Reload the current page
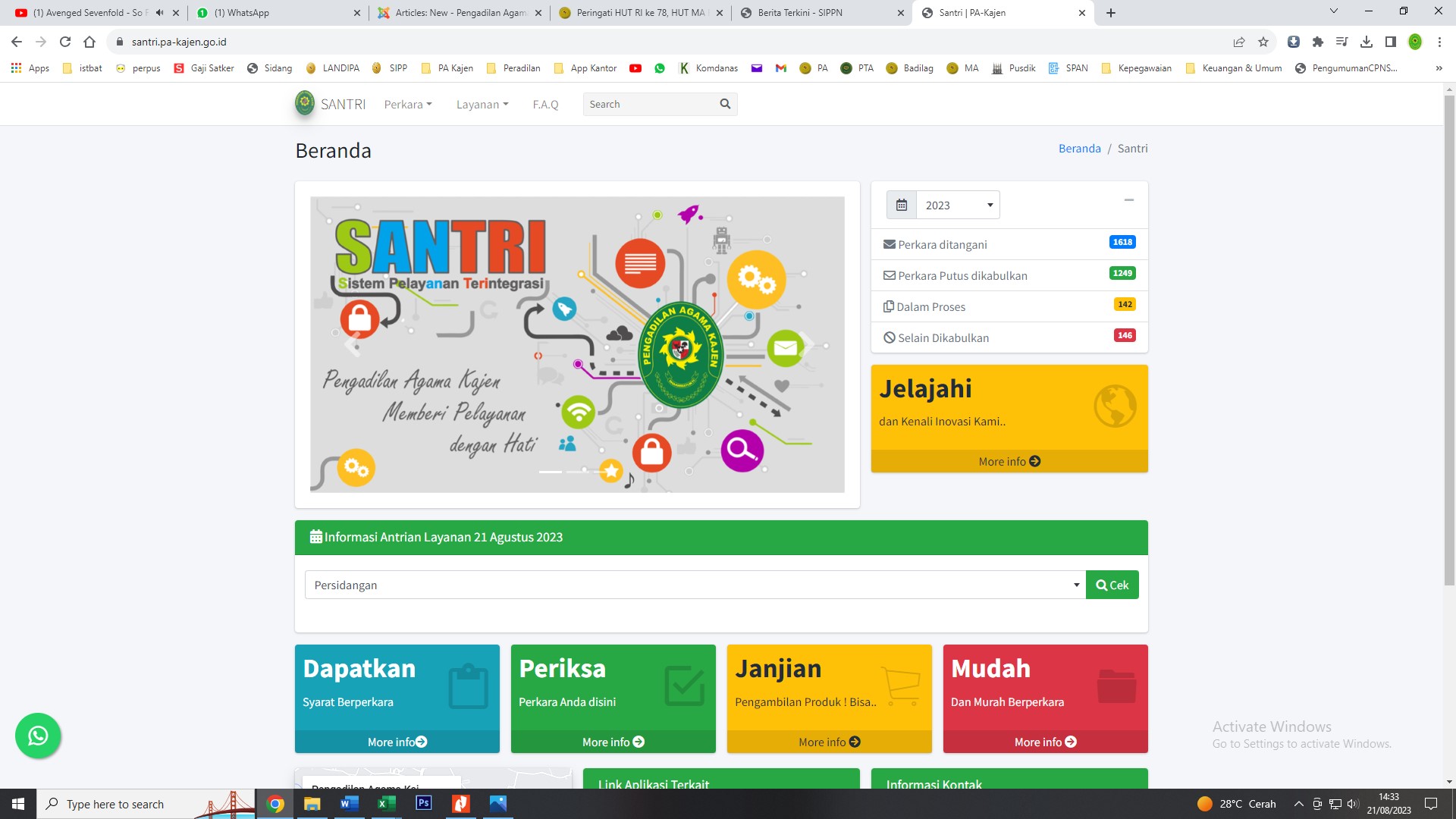Screen dimensions: 1456x819 pos(65,42)
